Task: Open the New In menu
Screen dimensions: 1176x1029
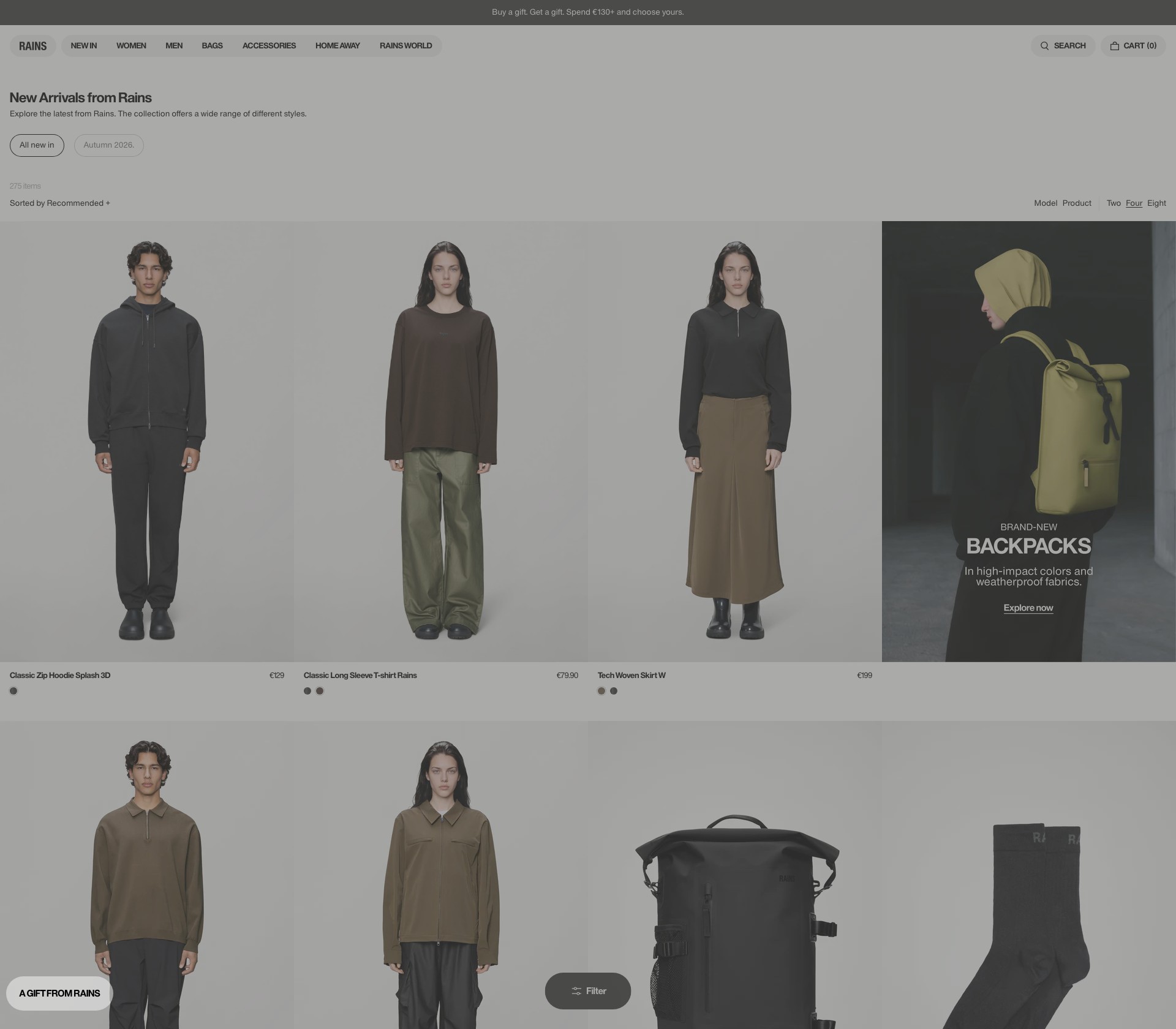Action: click(x=84, y=46)
